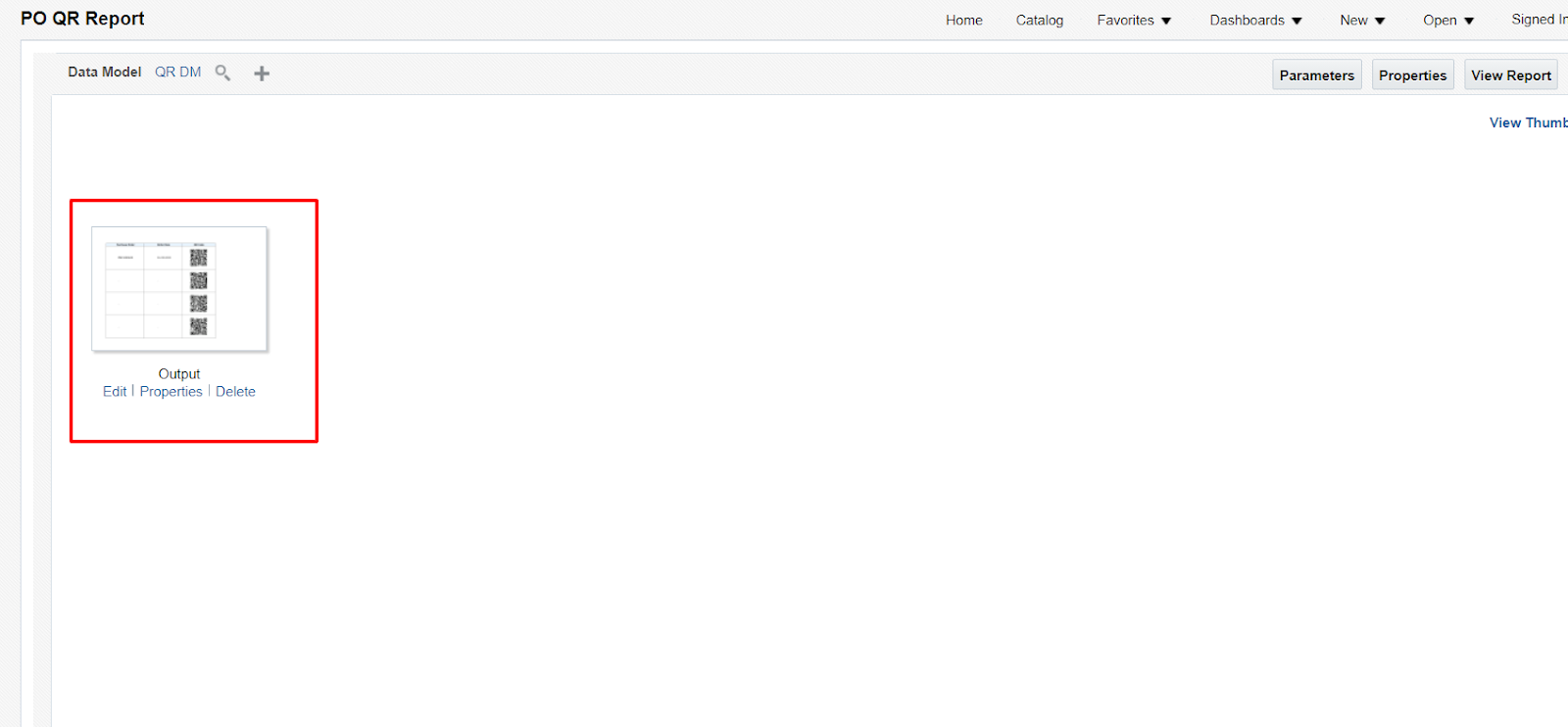The height and width of the screenshot is (727, 1568).
Task: Expand the Favorites dropdown menu
Action: (1134, 20)
